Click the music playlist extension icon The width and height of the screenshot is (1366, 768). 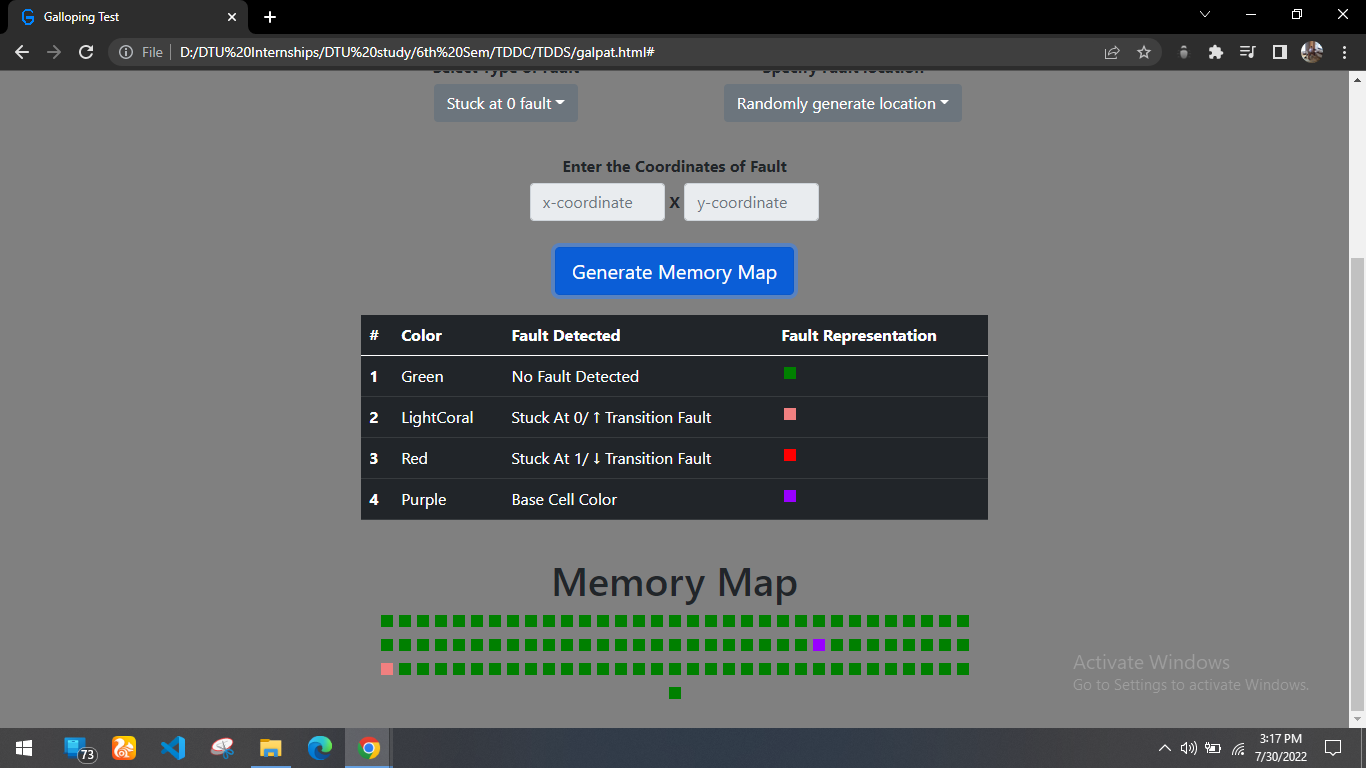1247,51
